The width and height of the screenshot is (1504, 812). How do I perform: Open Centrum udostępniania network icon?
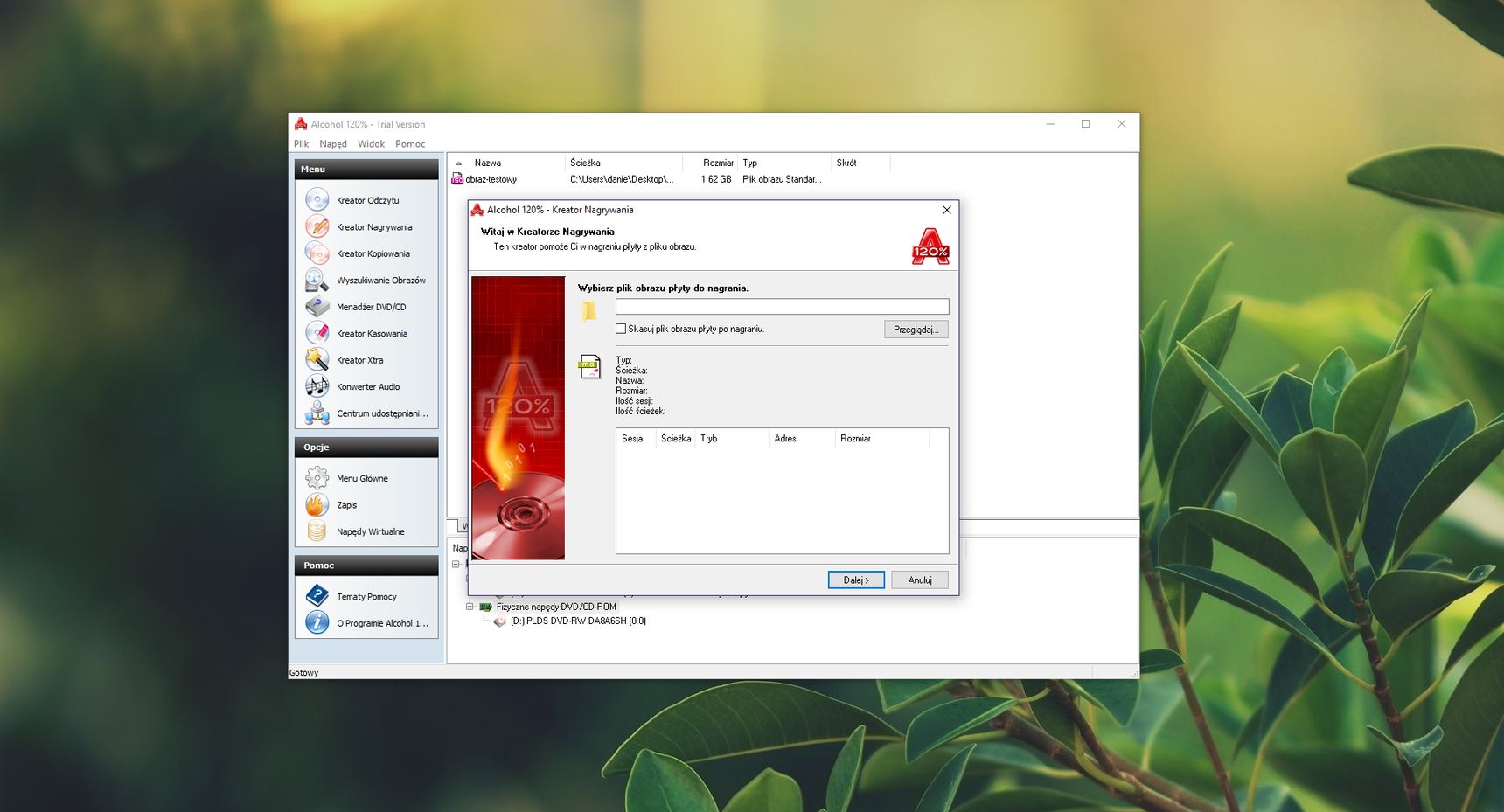(x=317, y=413)
